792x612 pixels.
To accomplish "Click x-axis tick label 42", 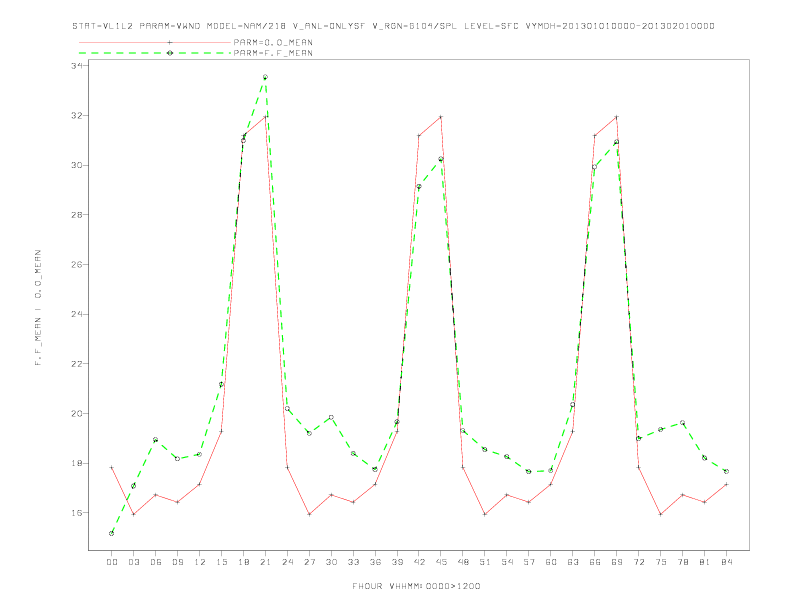I will tap(419, 562).
